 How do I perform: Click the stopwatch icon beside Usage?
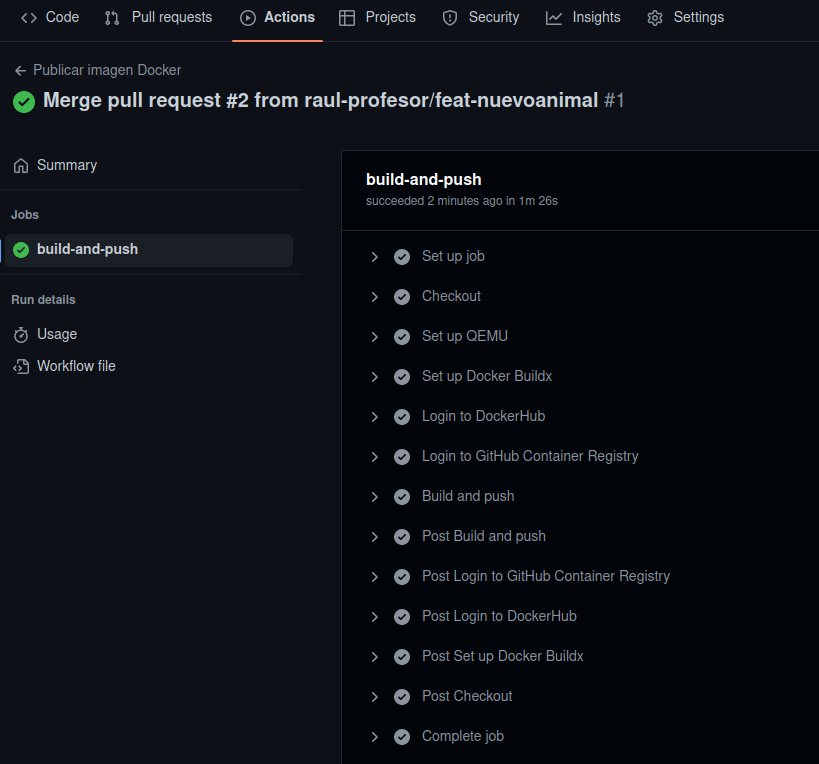coord(21,335)
